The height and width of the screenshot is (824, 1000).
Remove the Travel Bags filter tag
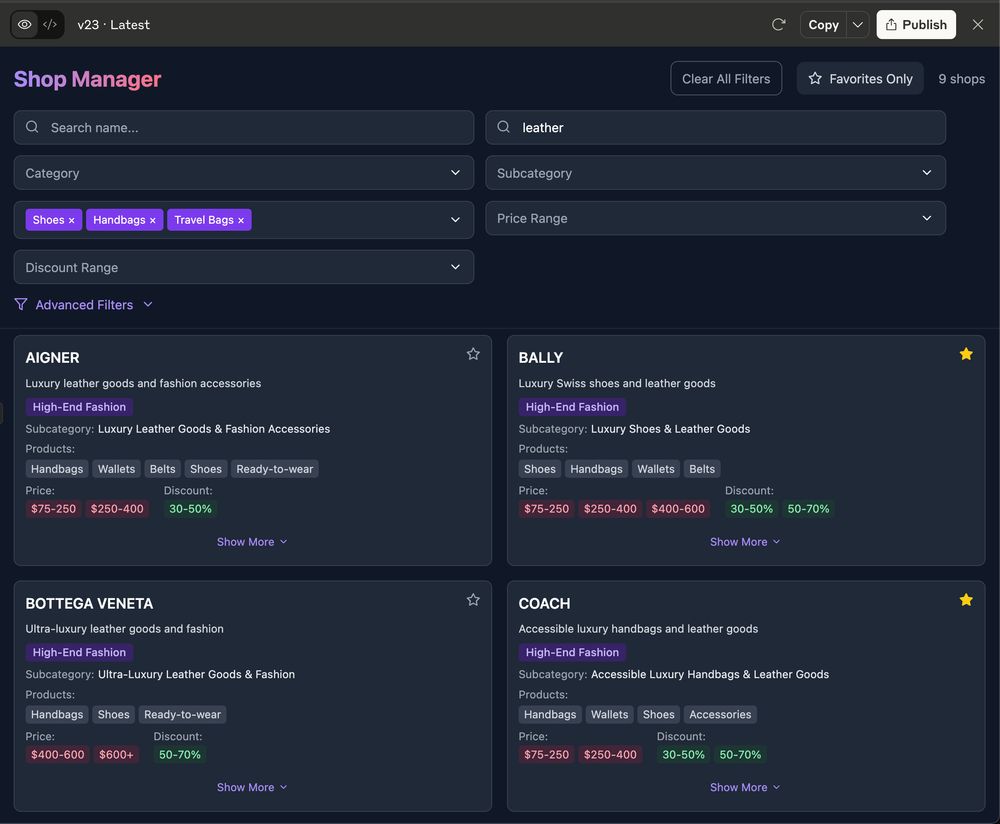tap(241, 221)
